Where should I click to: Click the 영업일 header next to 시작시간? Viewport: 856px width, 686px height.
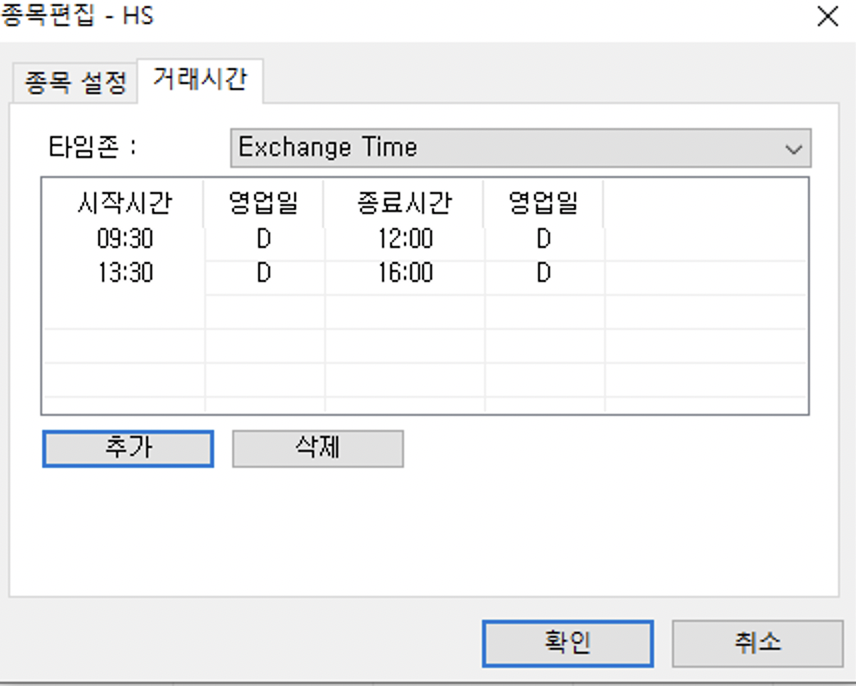[x=264, y=204]
